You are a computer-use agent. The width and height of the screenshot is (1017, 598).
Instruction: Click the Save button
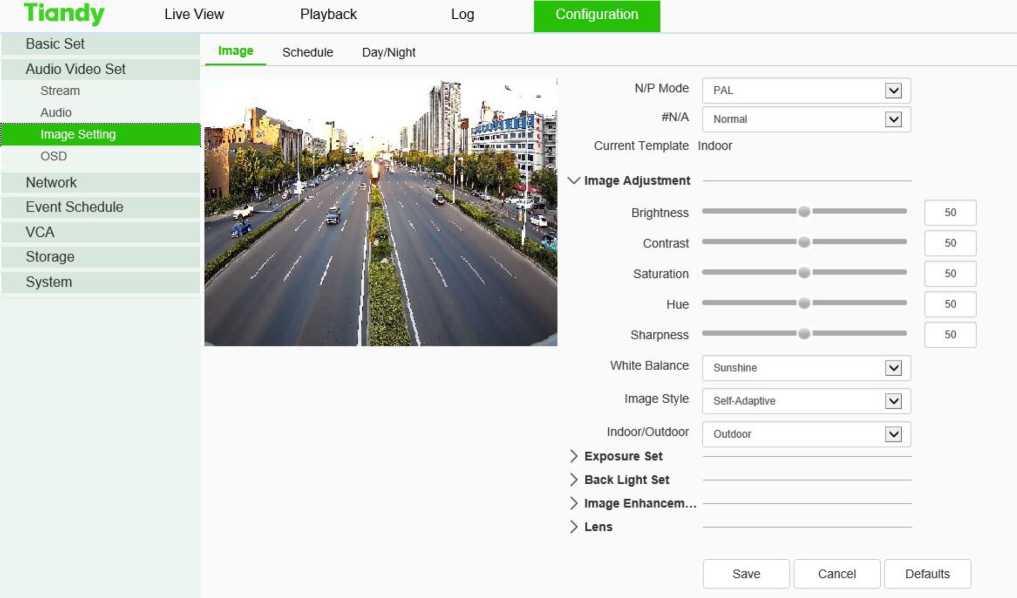746,574
